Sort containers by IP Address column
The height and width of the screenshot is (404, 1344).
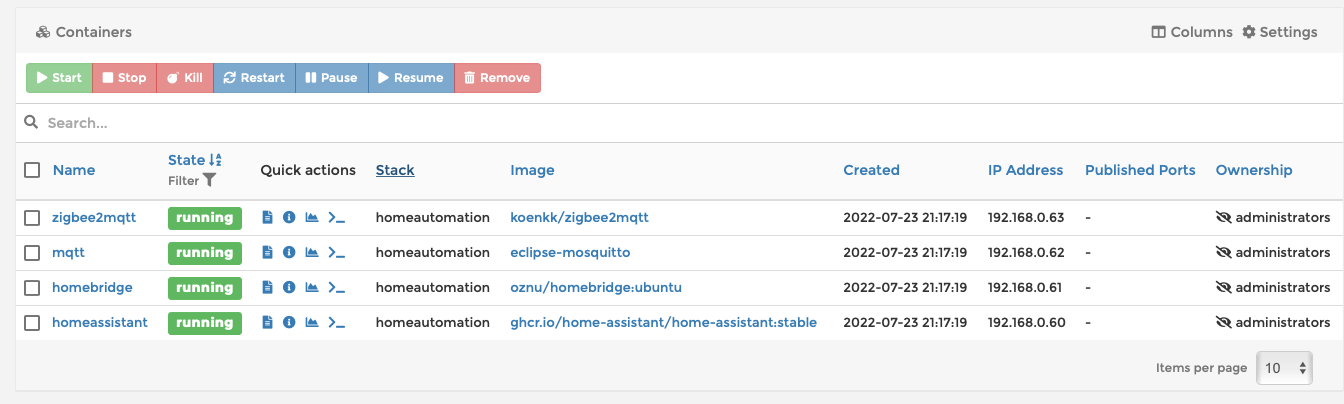coord(1025,170)
